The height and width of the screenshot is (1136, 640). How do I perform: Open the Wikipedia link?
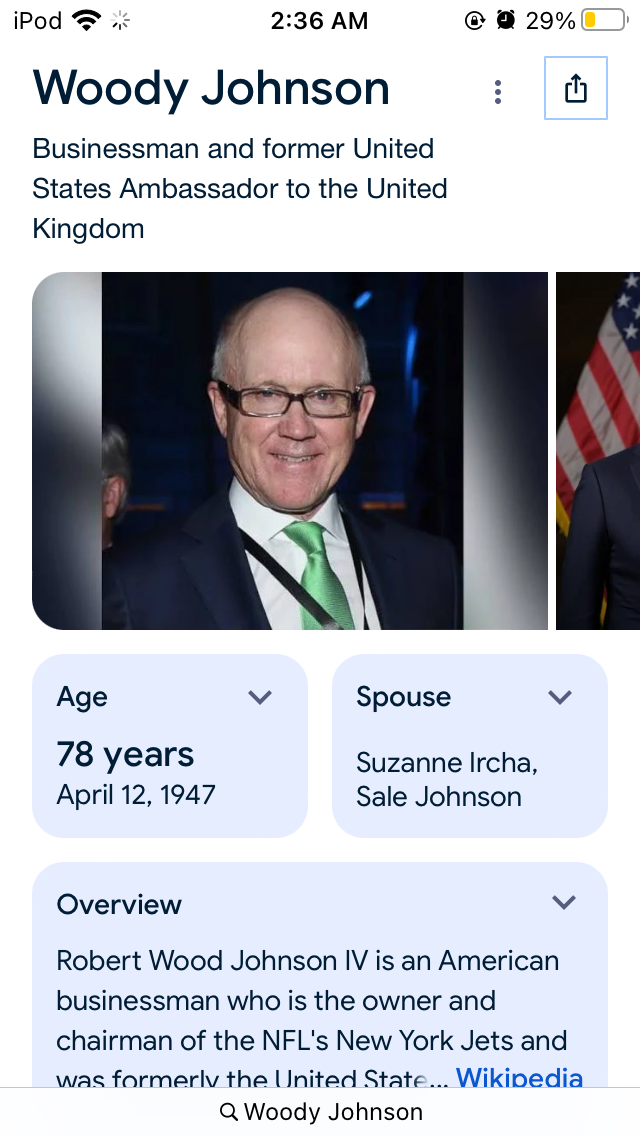coord(519,1077)
